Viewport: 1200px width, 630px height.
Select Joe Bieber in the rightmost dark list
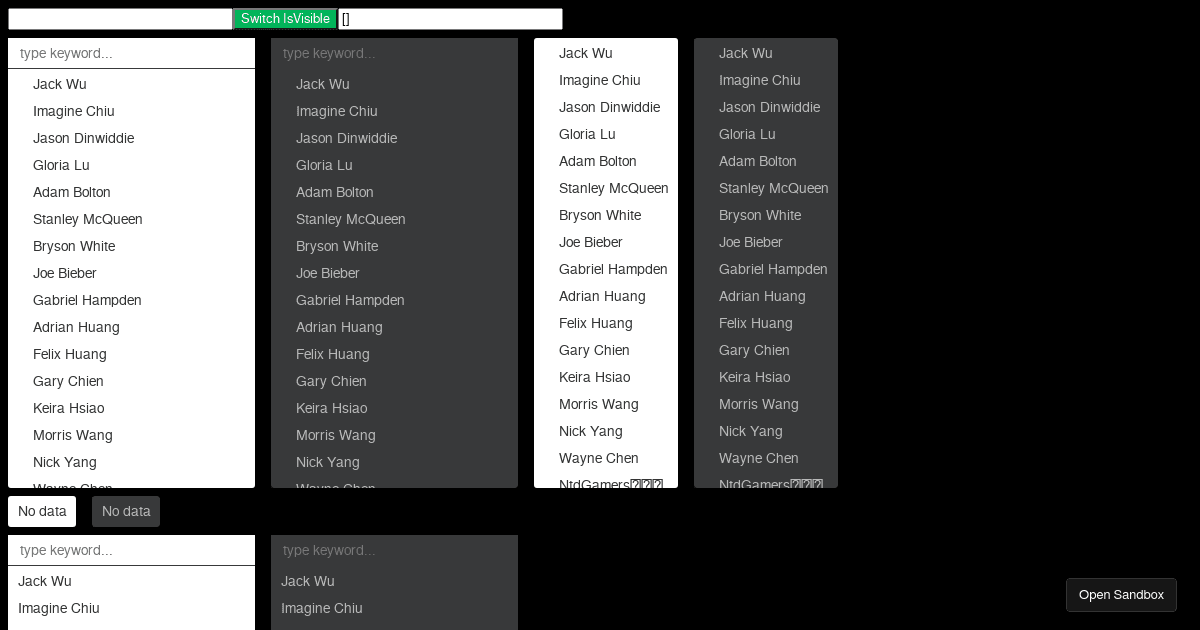750,242
